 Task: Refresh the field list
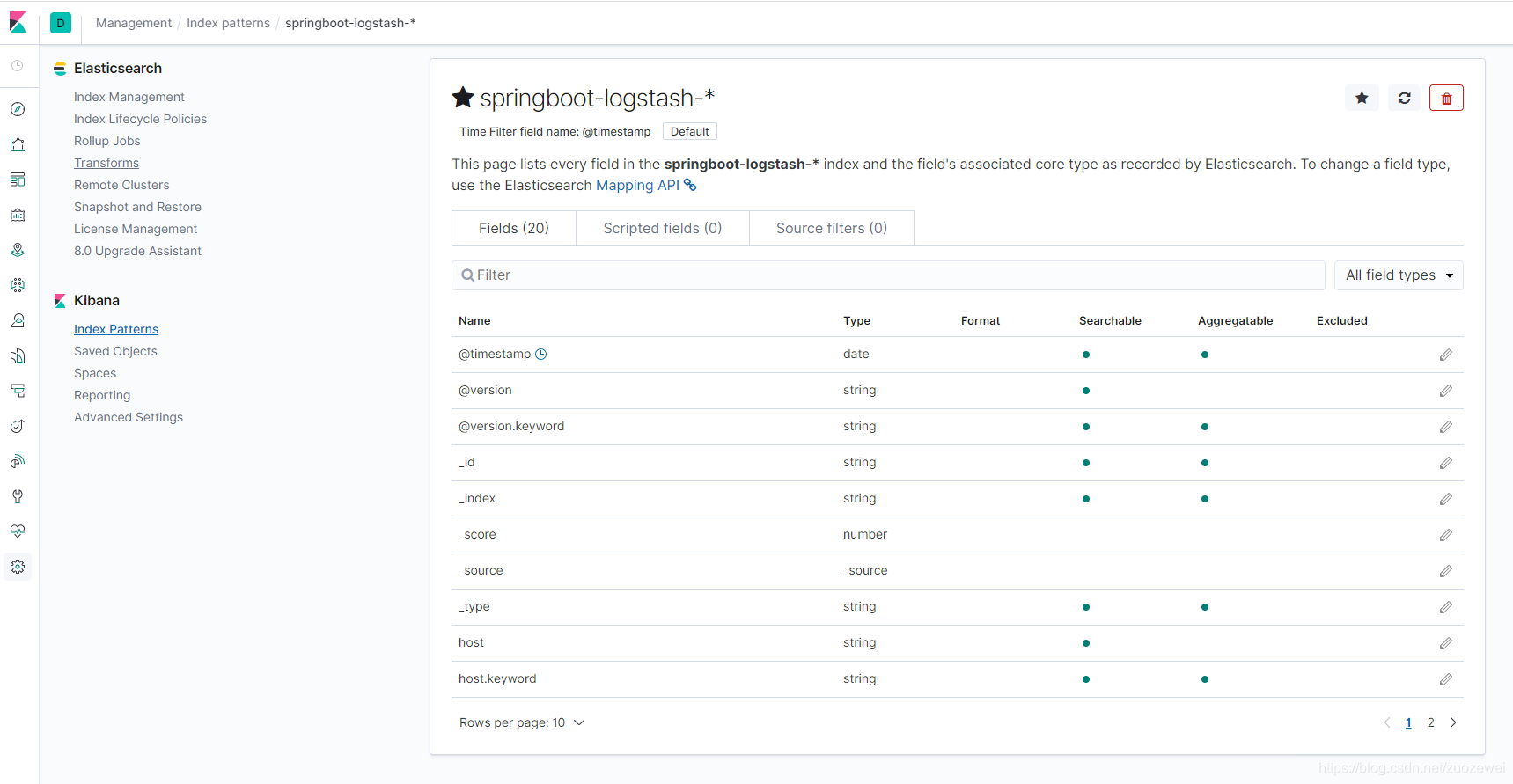1404,98
